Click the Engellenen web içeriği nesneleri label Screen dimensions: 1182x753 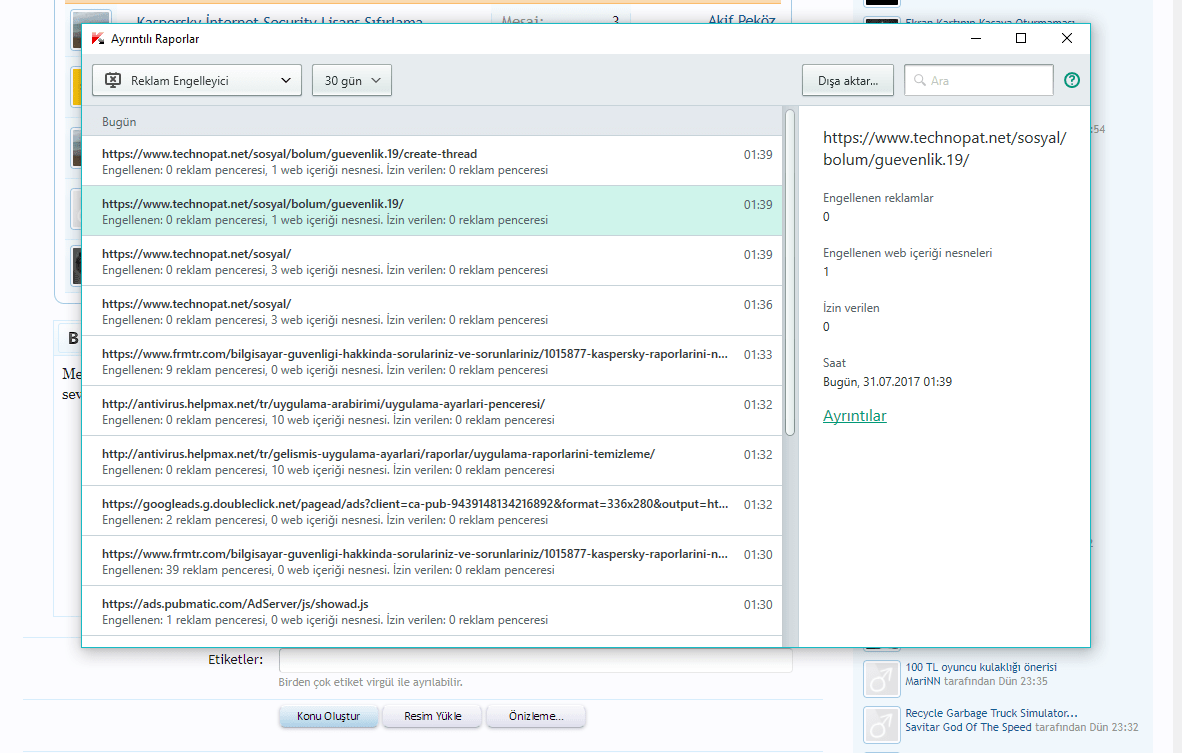point(907,253)
